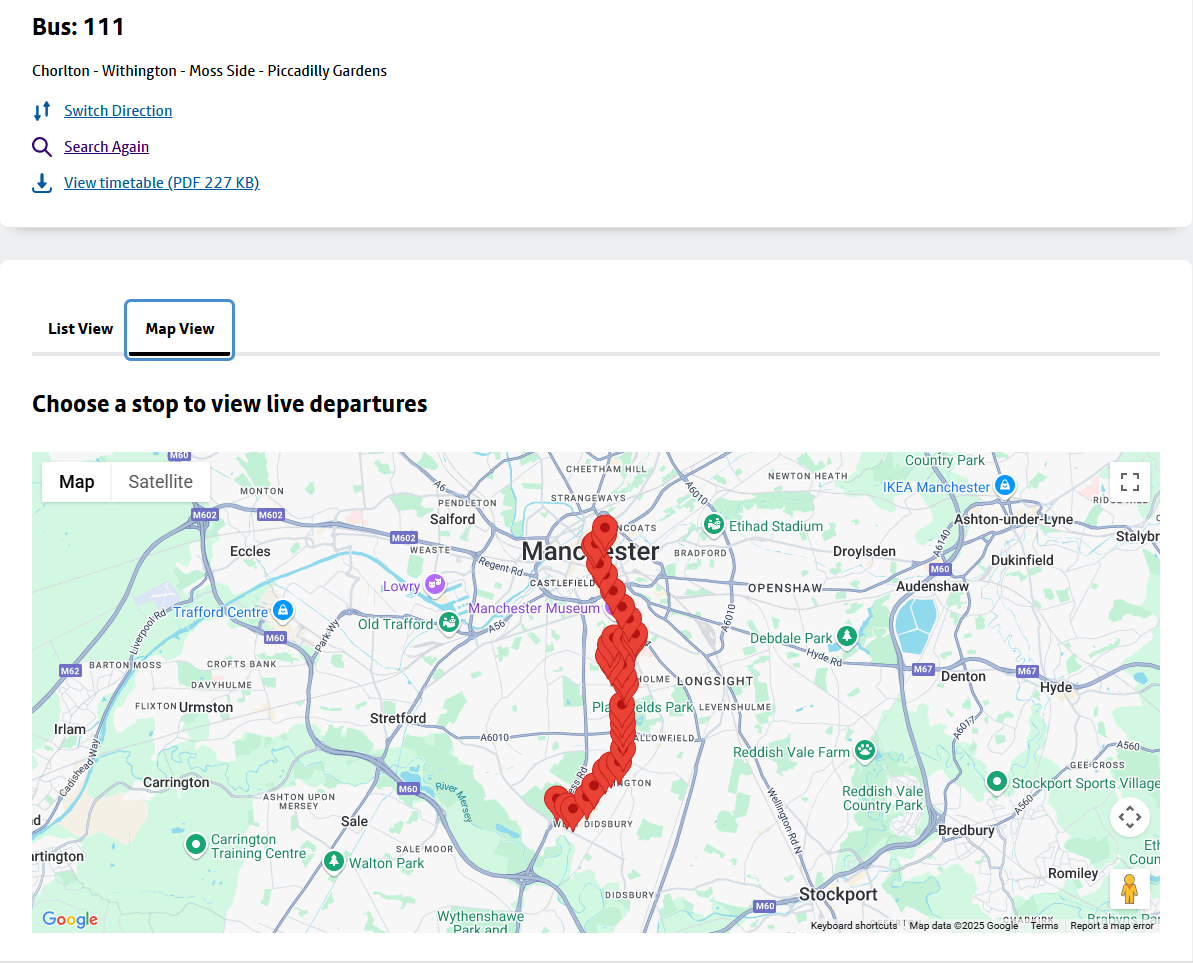Click the Salford map label
The width and height of the screenshot is (1193, 963).
pos(453,520)
